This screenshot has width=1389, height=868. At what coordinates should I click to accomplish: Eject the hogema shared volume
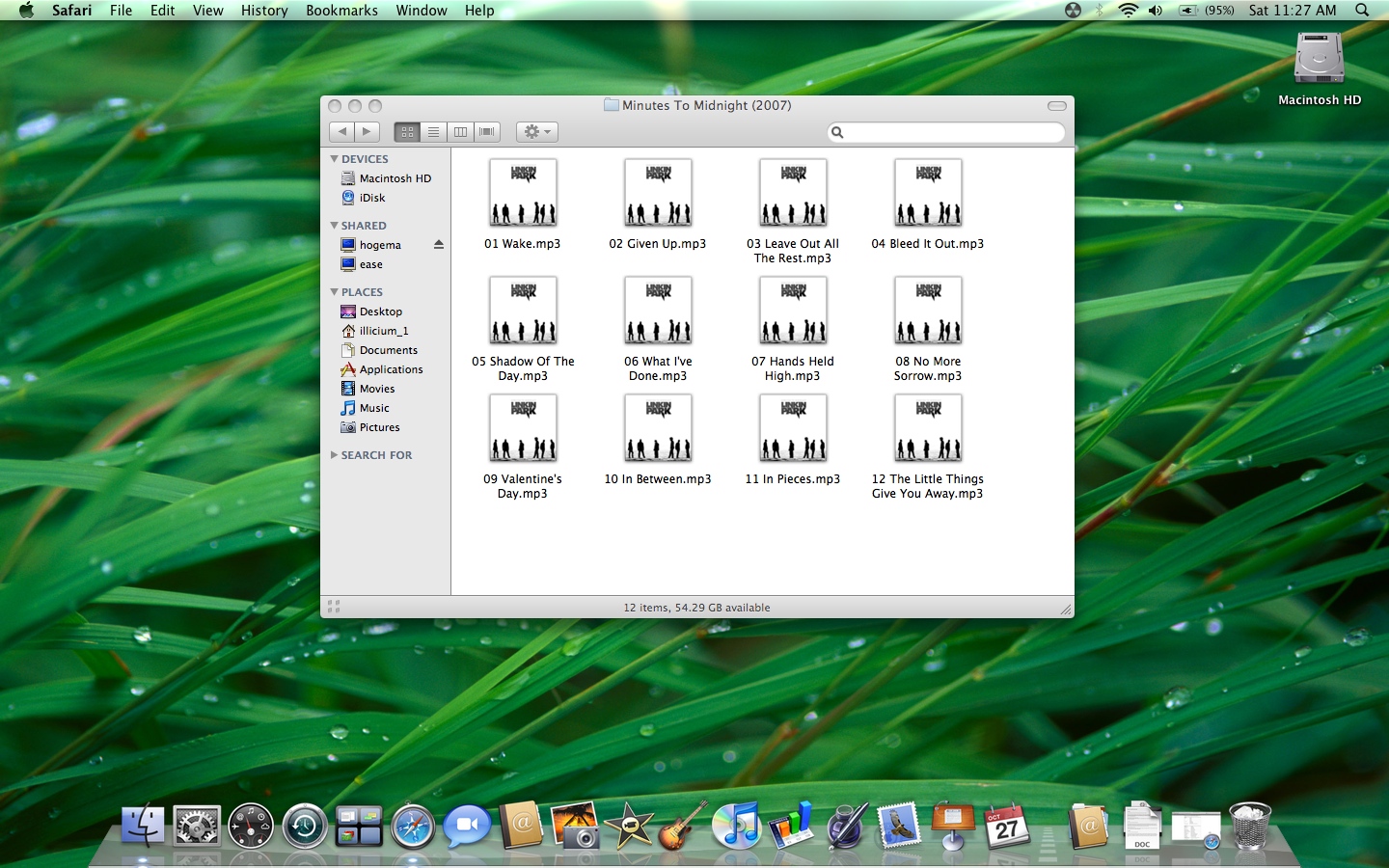pos(439,245)
